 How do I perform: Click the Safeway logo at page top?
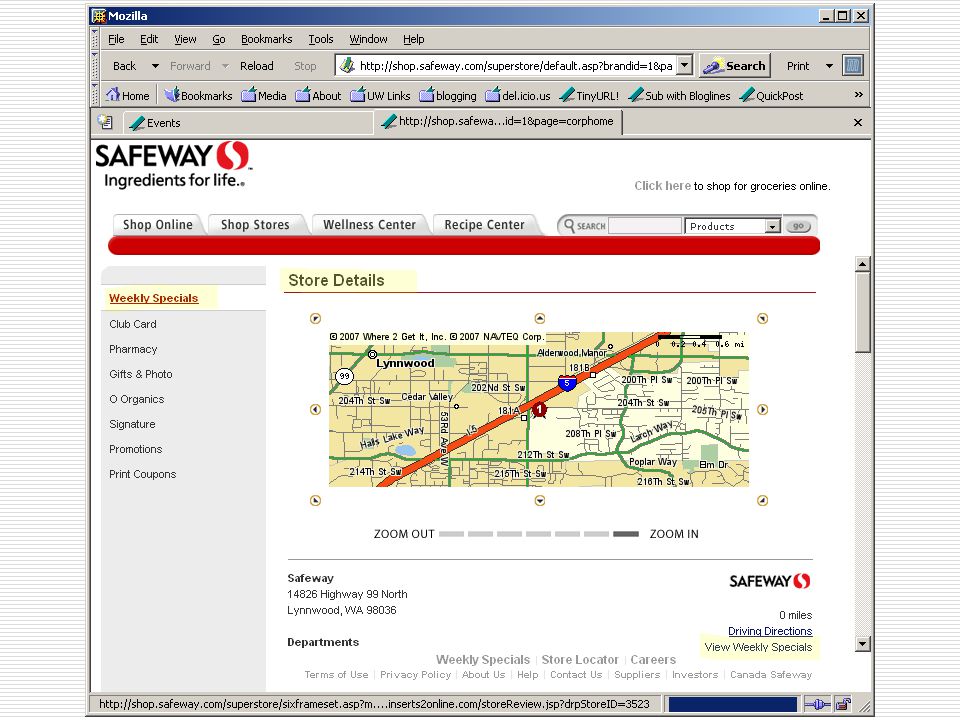point(173,164)
